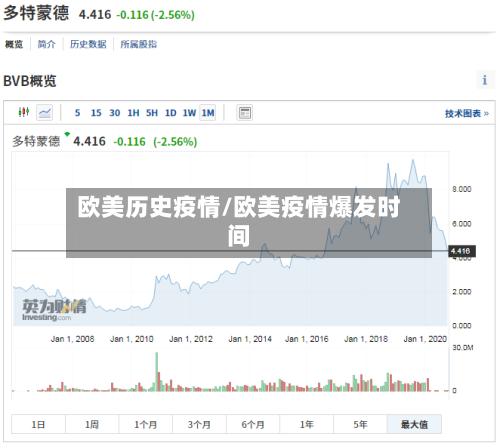Set chart range to 6个月

[x=253, y=424]
